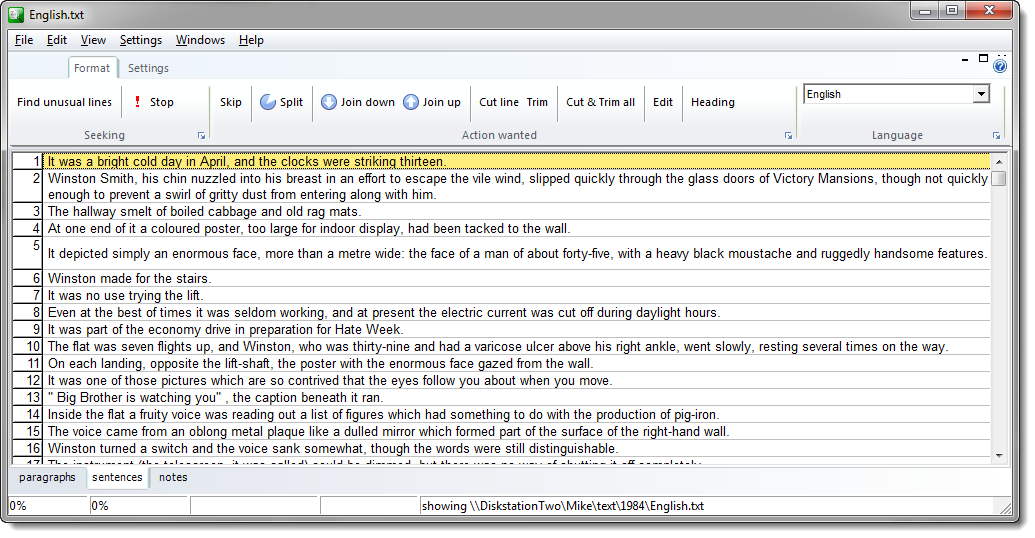Click the English.txt app icon in title bar
Image resolution: width=1035 pixels, height=538 pixels.
tap(16, 14)
